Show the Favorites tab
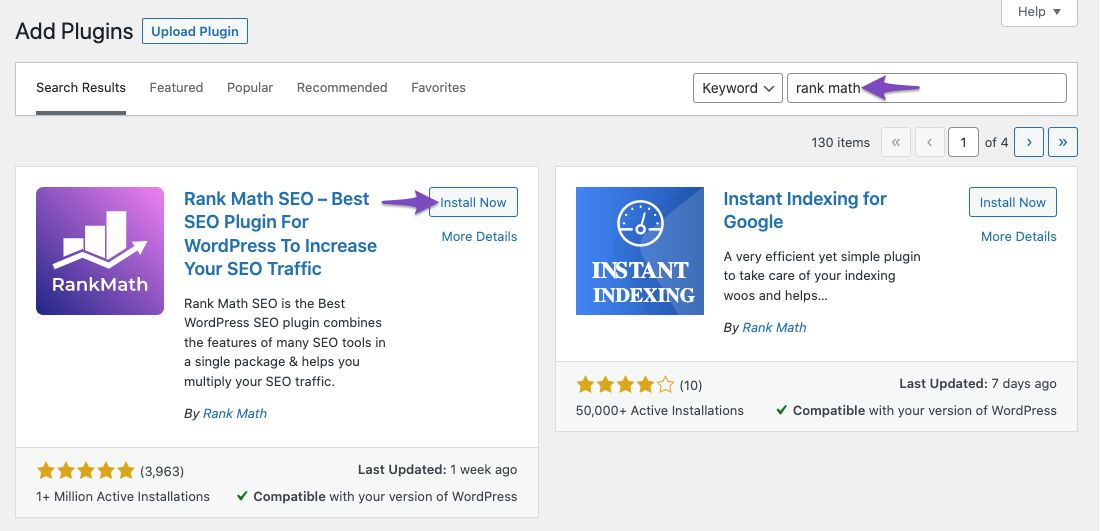 (438, 88)
